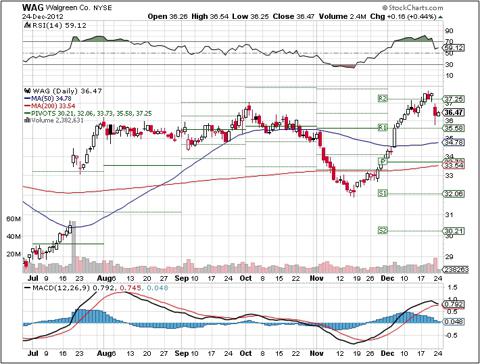The height and width of the screenshot is (364, 480).
Task: Click the blue MA(50) legend line marker
Action: 27,98
